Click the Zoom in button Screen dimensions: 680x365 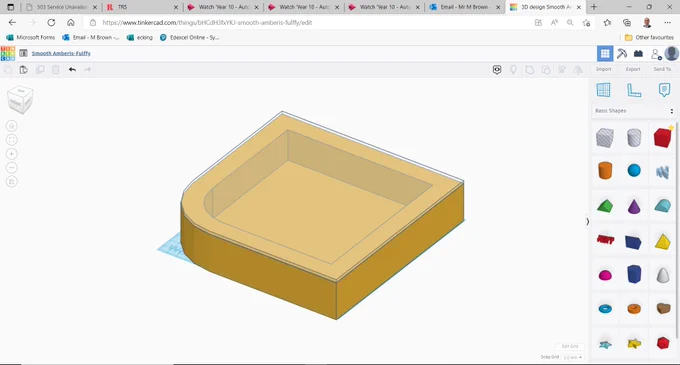[x=12, y=154]
